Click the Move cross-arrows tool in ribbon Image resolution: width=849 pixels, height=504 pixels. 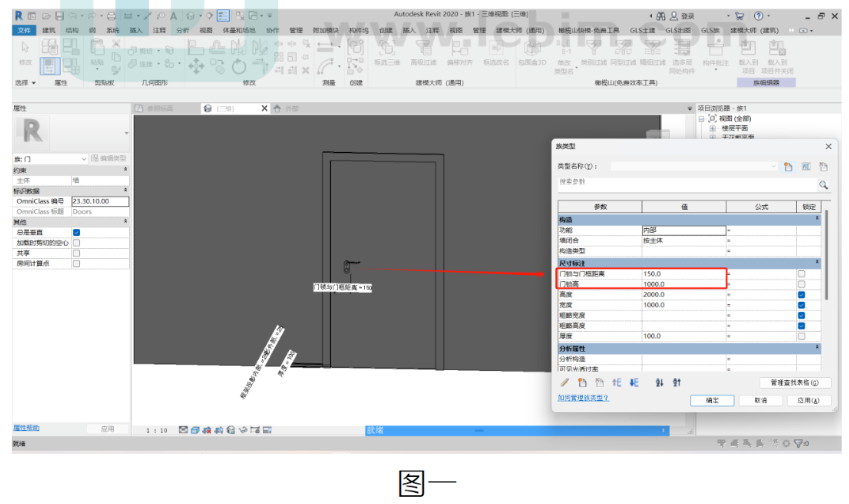tap(195, 67)
